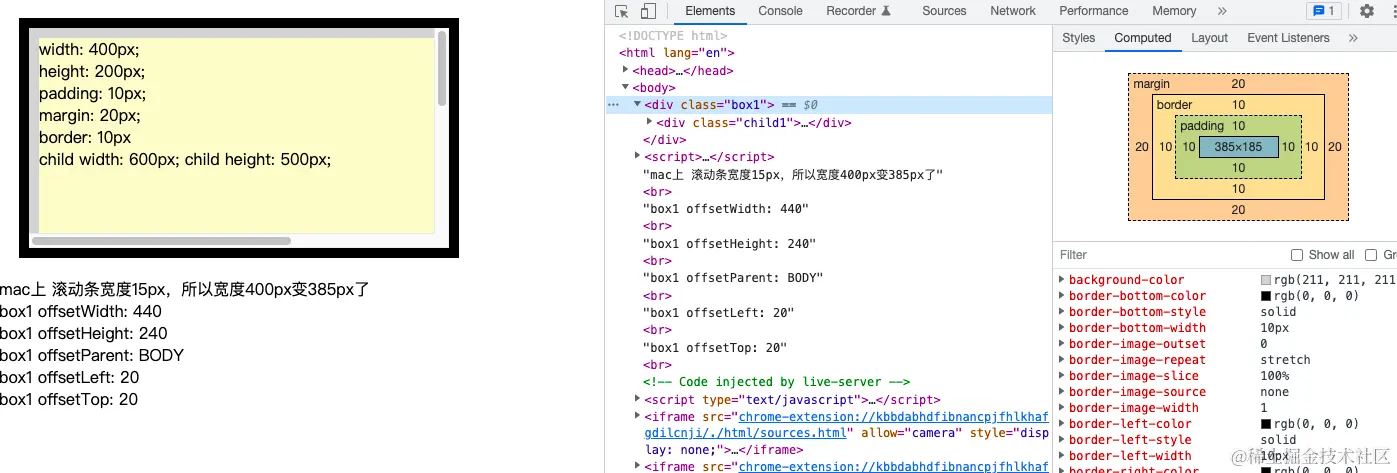Screen dimensions: 1397x473
Task: Expand the script node below box1
Action: click(637, 156)
